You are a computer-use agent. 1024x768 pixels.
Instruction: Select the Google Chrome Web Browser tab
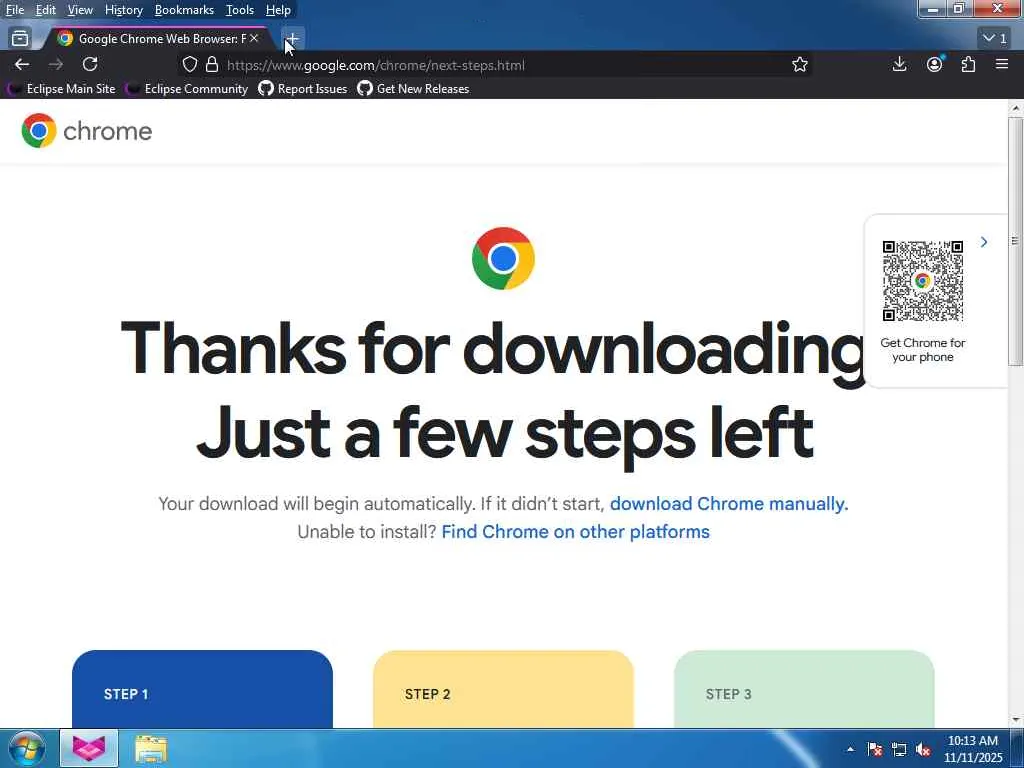[x=158, y=39]
